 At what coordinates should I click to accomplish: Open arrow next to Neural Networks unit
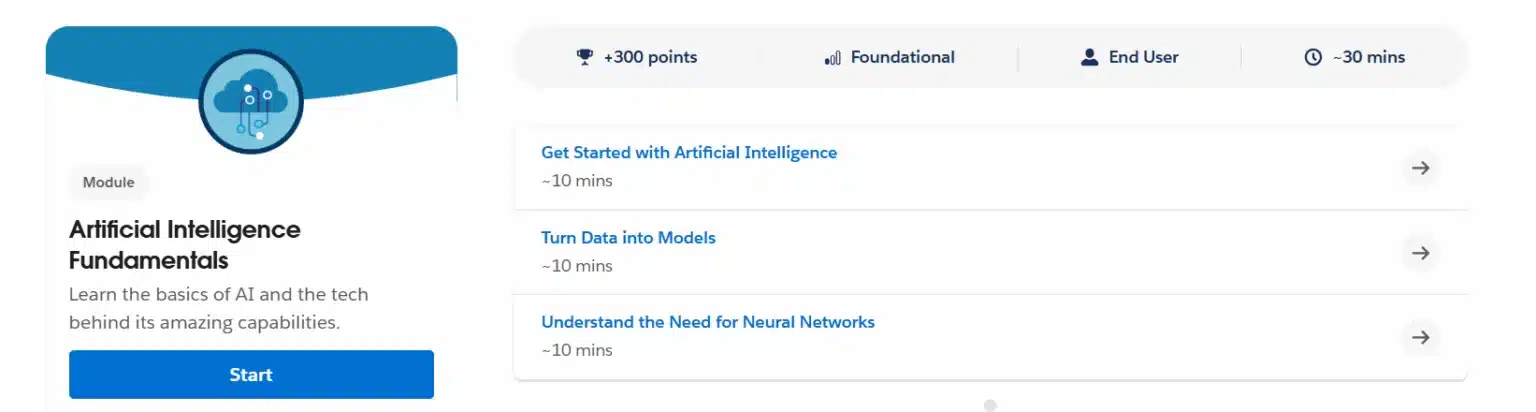pyautogui.click(x=1420, y=337)
